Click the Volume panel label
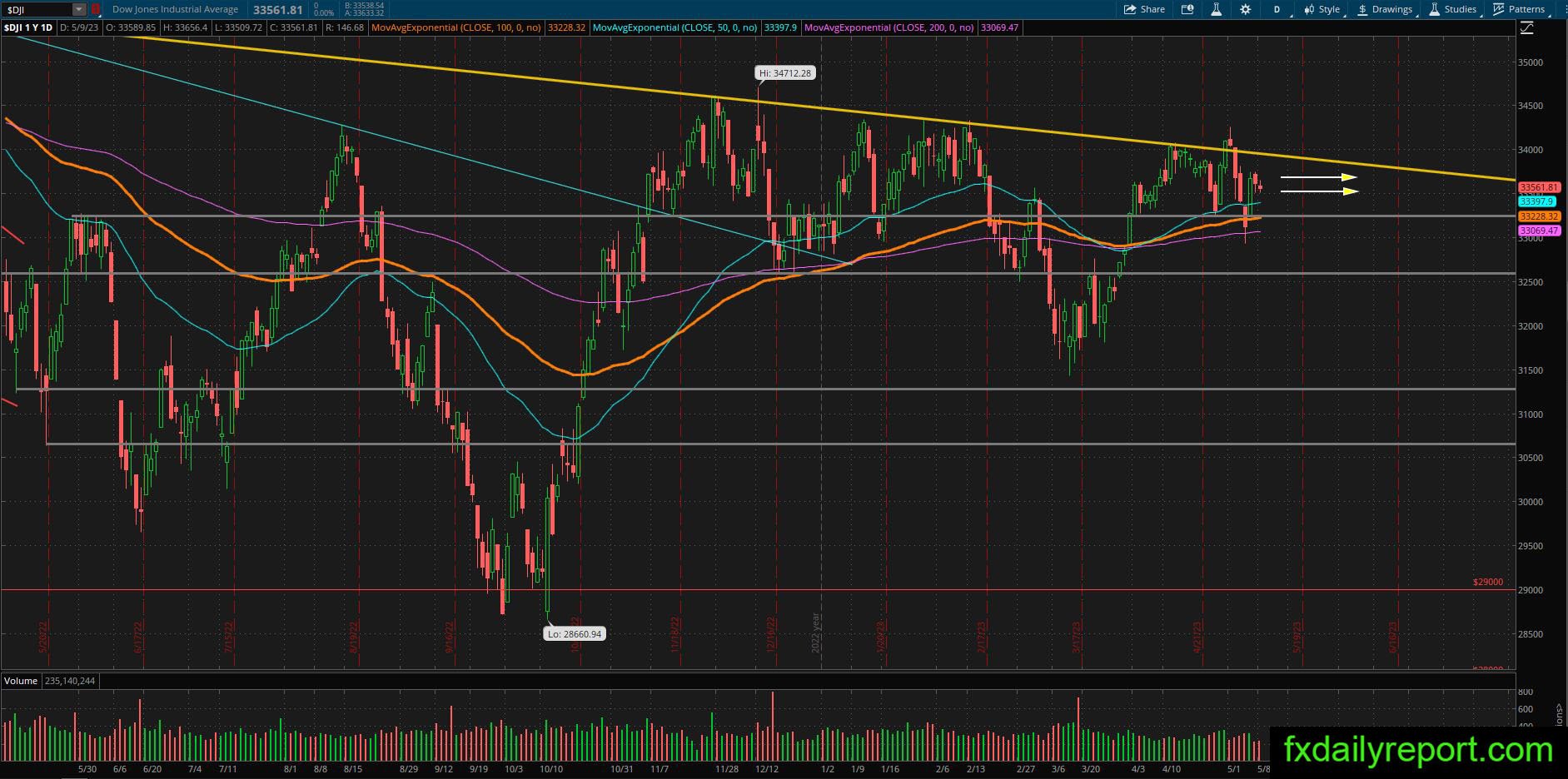Image resolution: width=1568 pixels, height=779 pixels. pyautogui.click(x=21, y=681)
